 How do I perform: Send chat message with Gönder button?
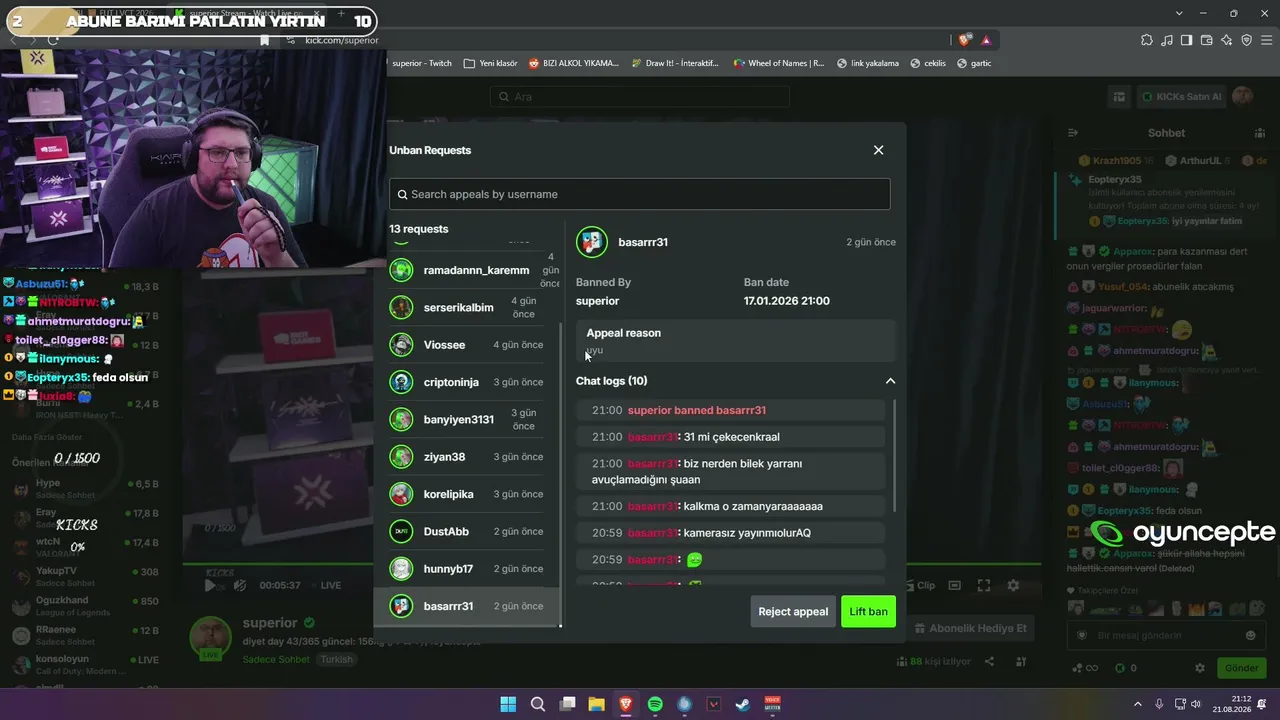click(1241, 668)
